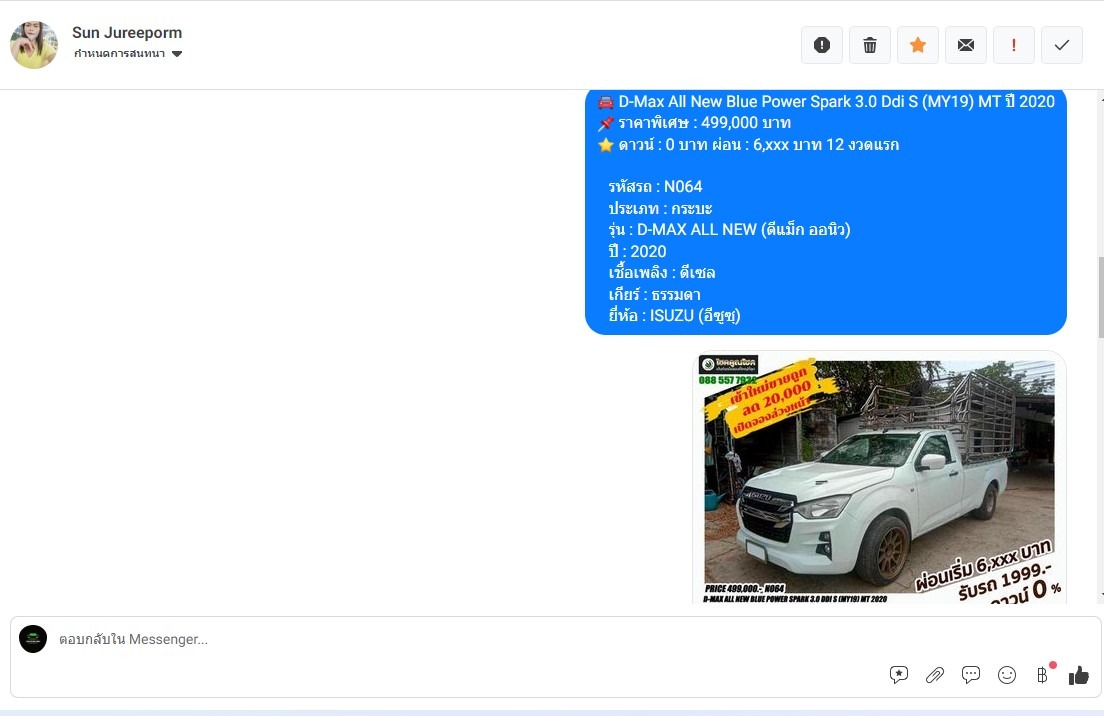Flag conversation with red exclamation icon
The image size is (1104, 716).
[1013, 45]
